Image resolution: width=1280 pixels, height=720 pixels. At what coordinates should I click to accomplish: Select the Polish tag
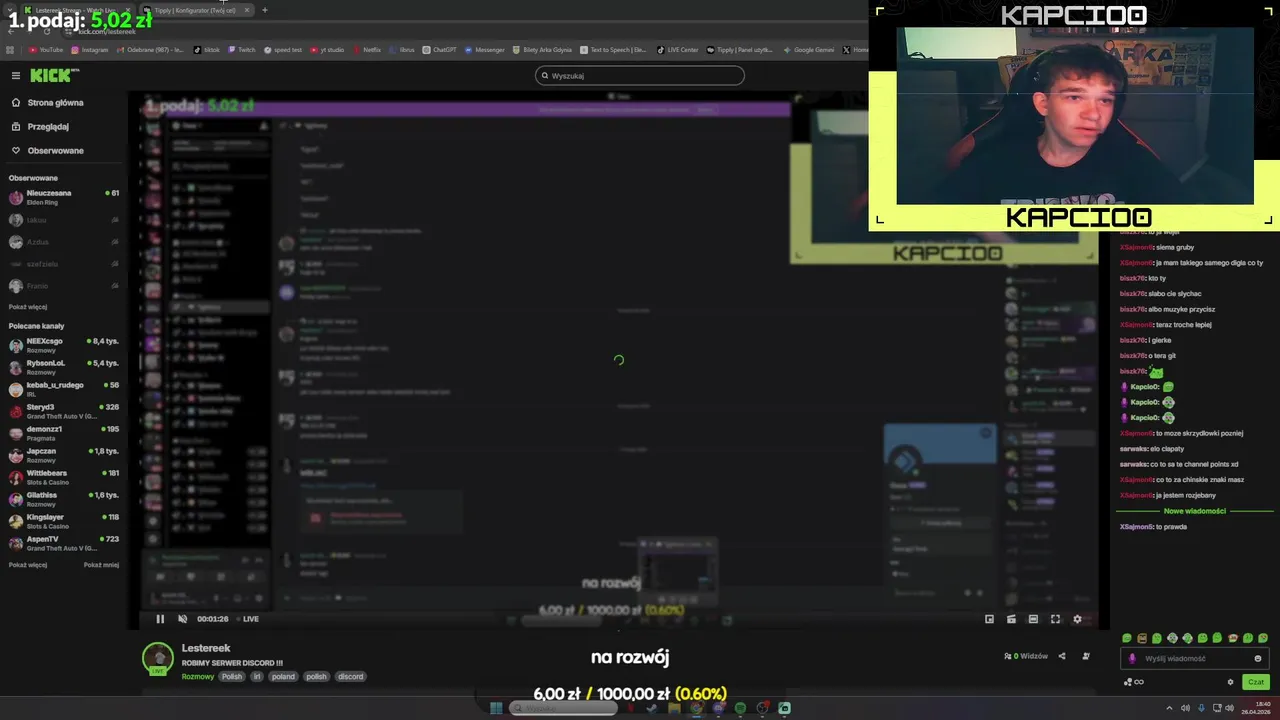(x=232, y=676)
